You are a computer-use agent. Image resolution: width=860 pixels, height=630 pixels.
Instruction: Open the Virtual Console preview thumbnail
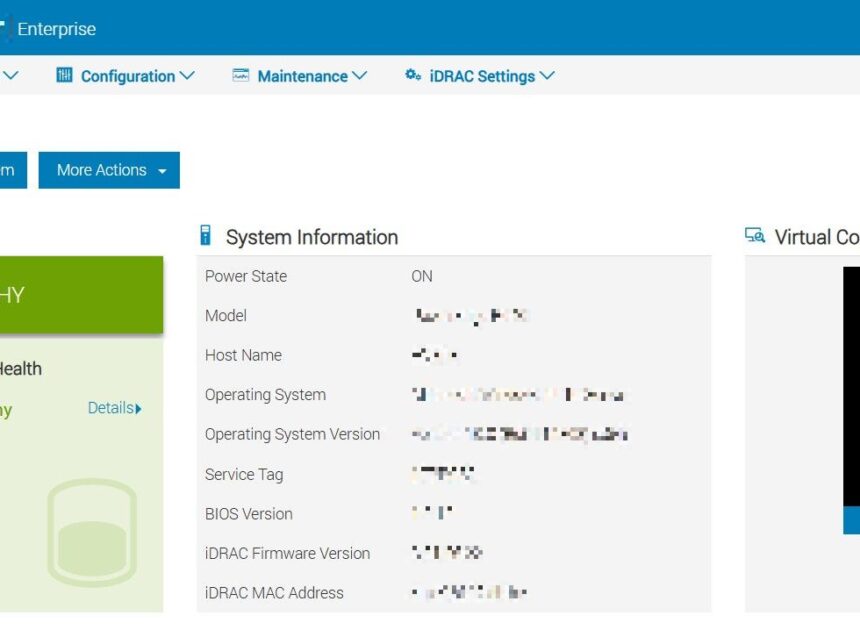tap(851, 400)
